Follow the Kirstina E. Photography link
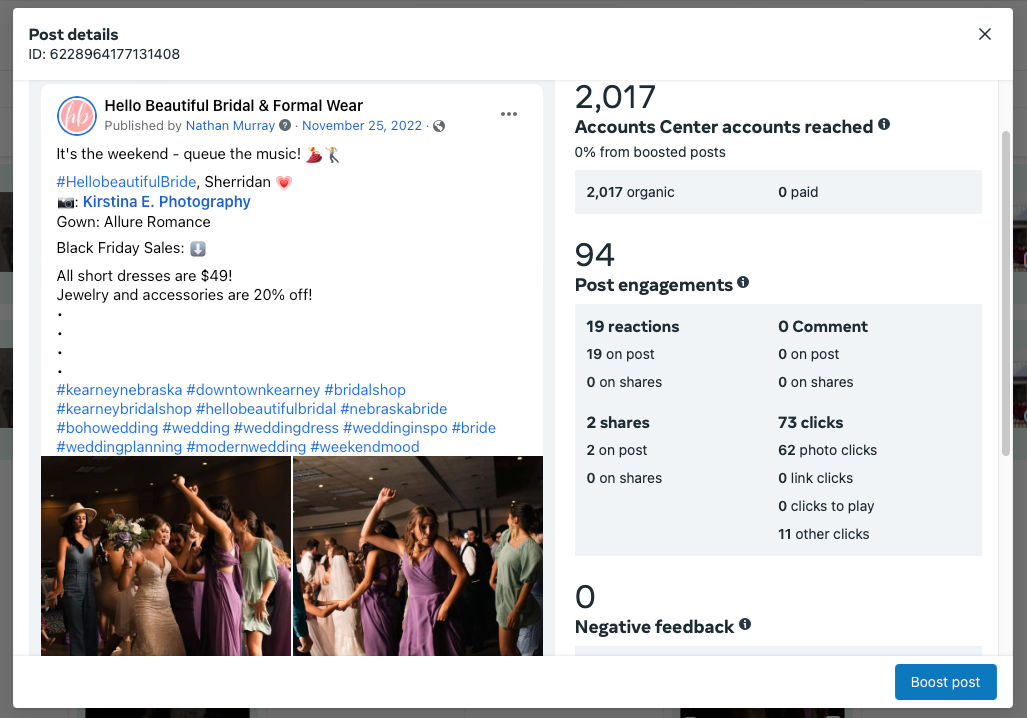 click(166, 201)
